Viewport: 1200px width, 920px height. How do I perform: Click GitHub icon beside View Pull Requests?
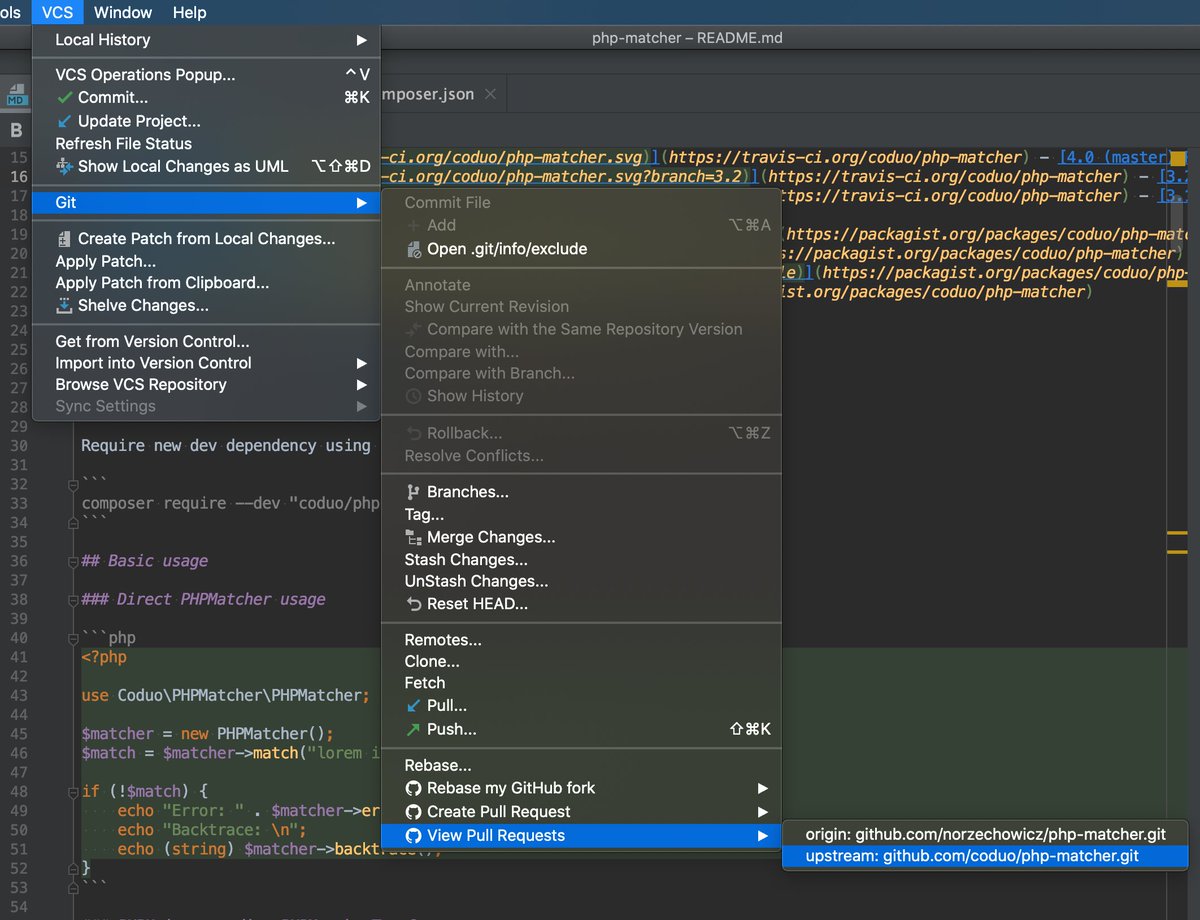pyautogui.click(x=414, y=836)
